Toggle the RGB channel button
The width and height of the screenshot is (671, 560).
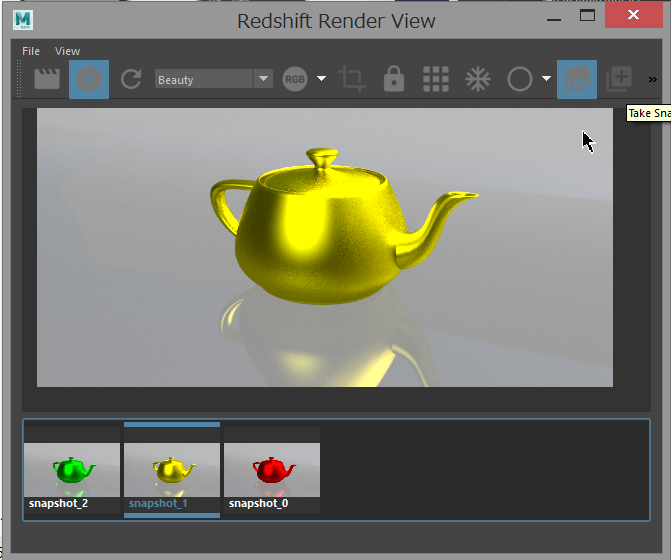(x=295, y=79)
